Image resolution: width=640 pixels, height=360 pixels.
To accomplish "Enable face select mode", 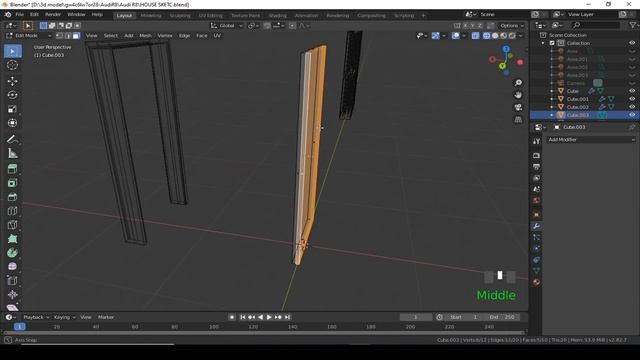I will [76, 36].
